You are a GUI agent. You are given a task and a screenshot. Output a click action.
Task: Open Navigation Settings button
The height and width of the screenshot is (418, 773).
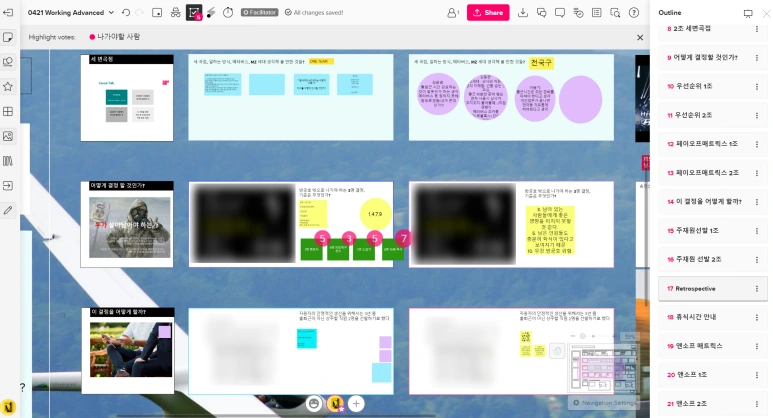tap(604, 403)
